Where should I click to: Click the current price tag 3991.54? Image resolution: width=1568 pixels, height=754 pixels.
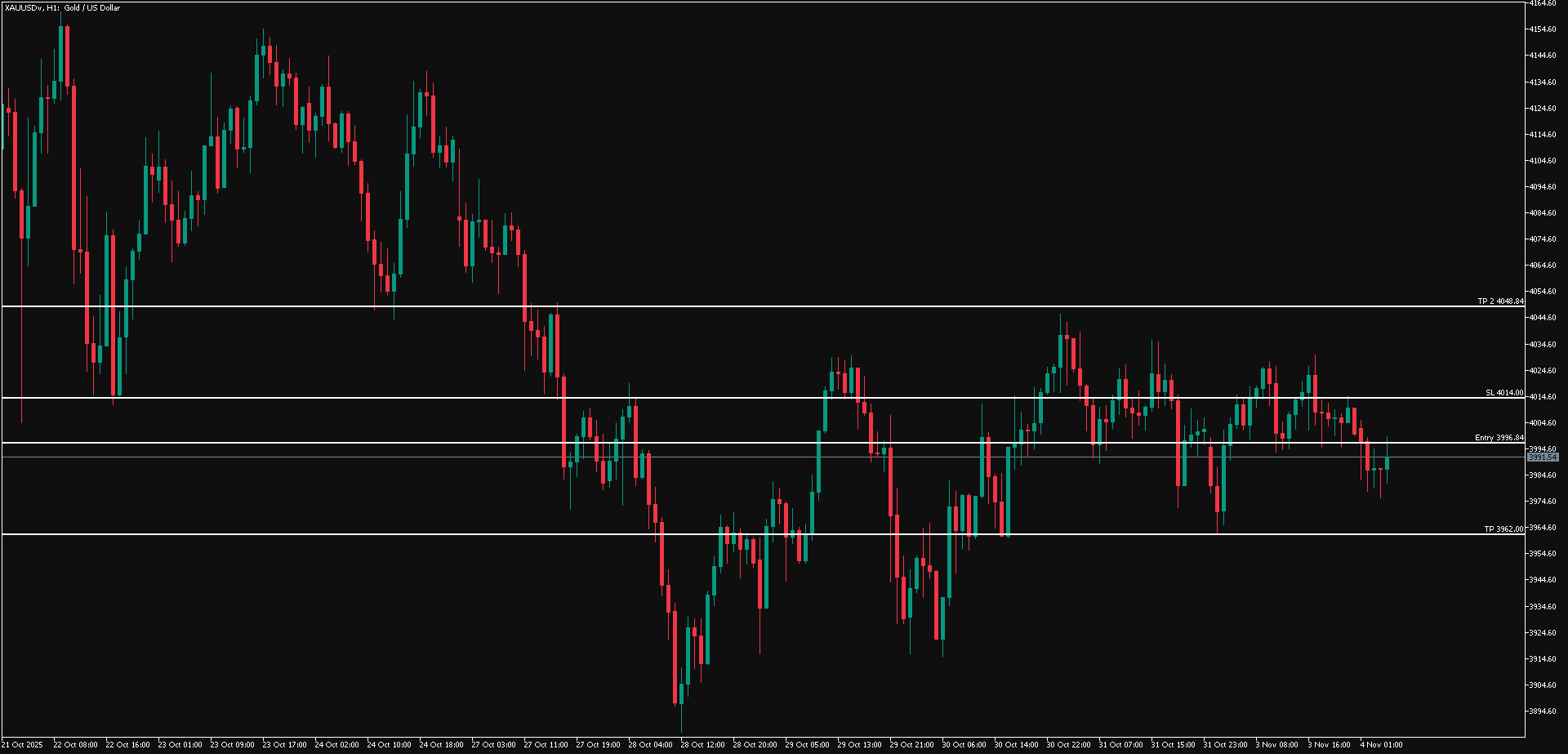click(x=1542, y=457)
